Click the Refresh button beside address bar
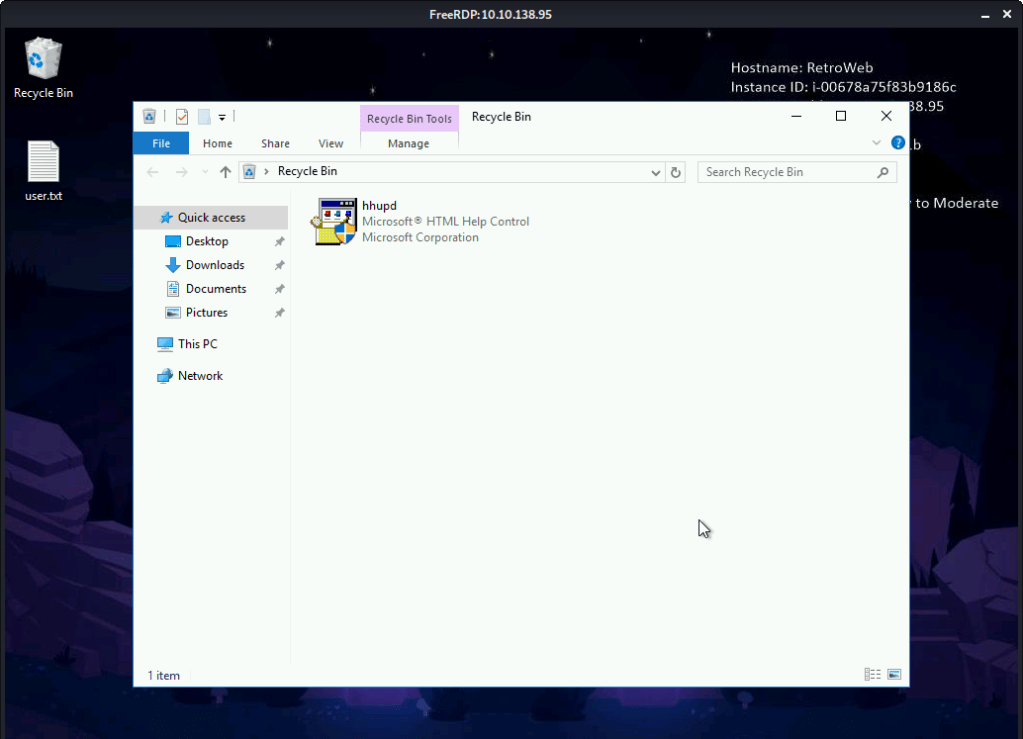 tap(676, 172)
